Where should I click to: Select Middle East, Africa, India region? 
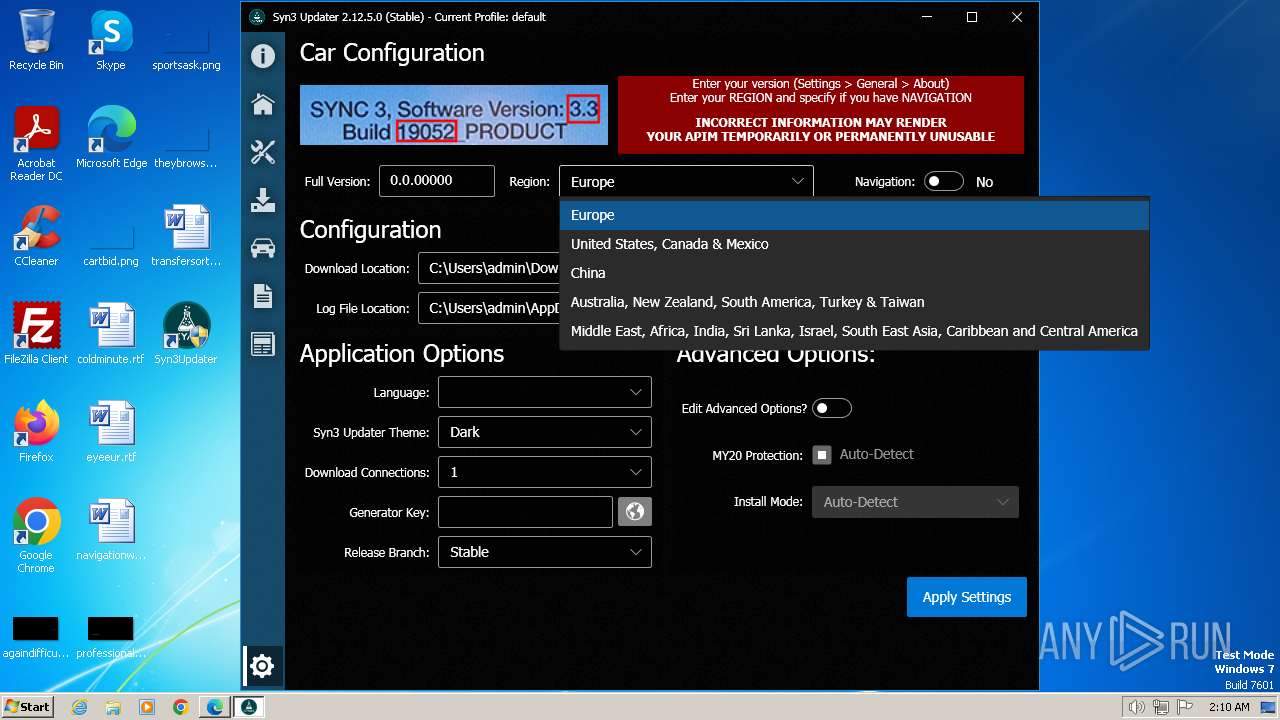[x=854, y=331]
